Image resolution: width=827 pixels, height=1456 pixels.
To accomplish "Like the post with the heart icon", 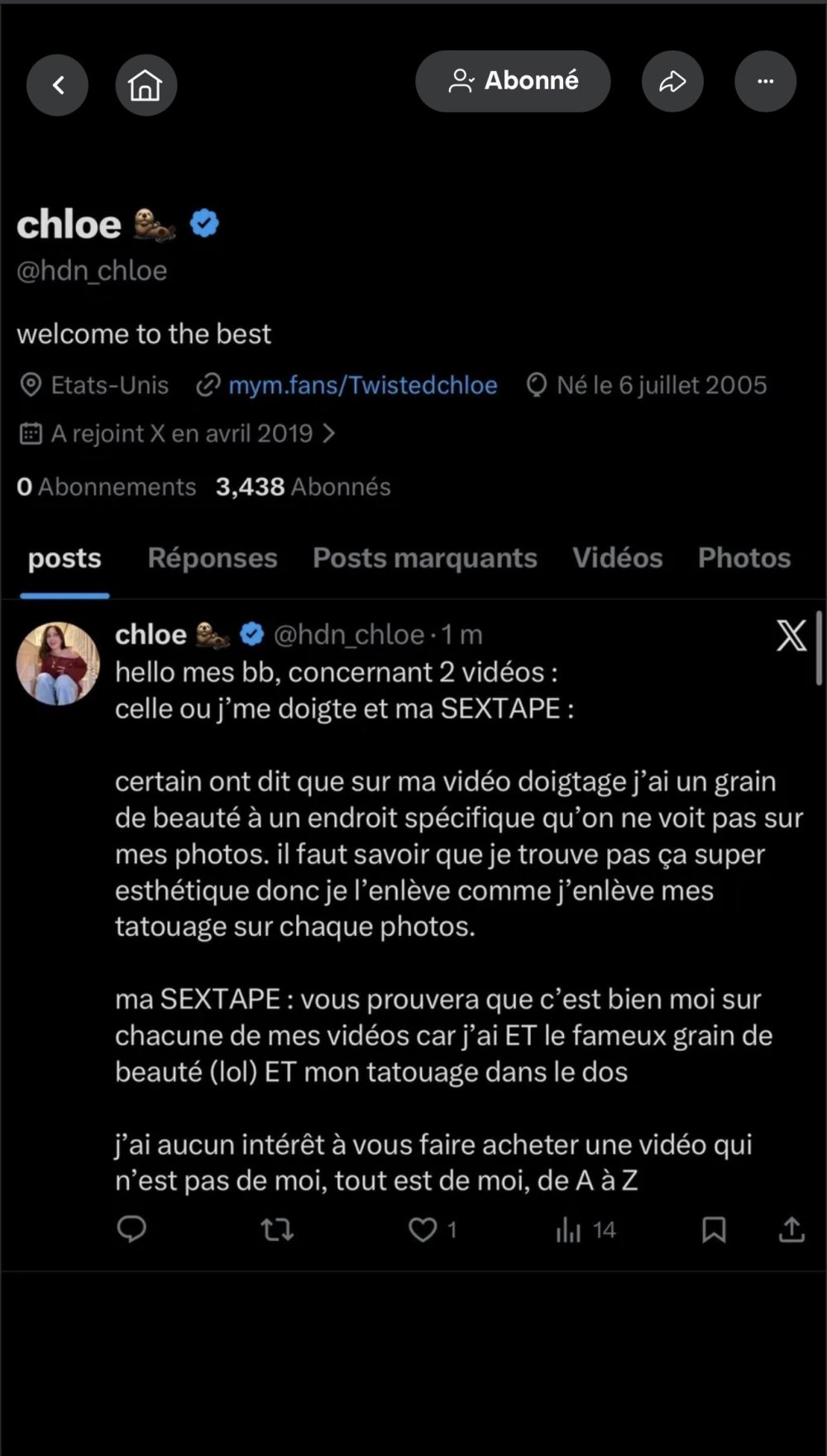I will 423,1229.
